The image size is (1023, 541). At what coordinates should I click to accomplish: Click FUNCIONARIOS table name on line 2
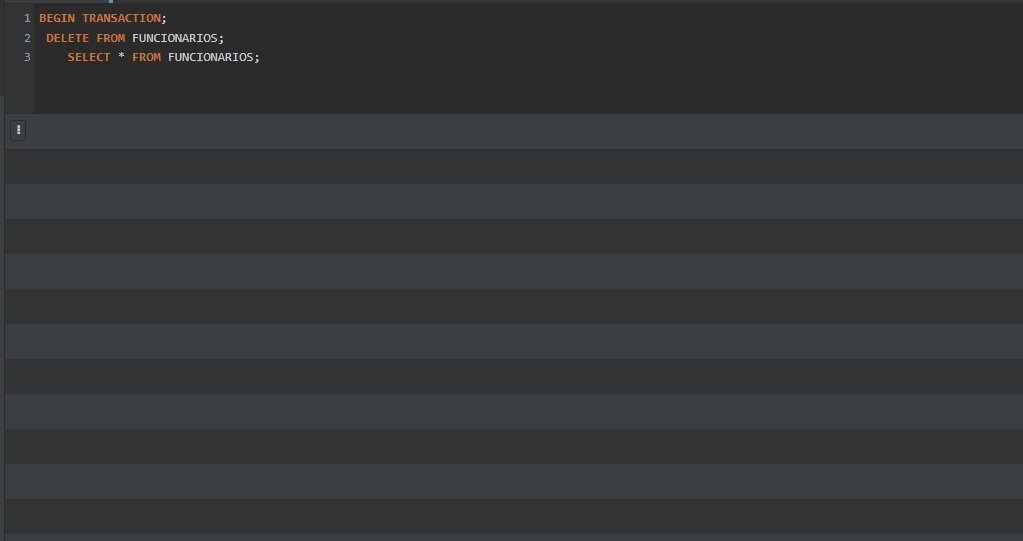(x=175, y=38)
